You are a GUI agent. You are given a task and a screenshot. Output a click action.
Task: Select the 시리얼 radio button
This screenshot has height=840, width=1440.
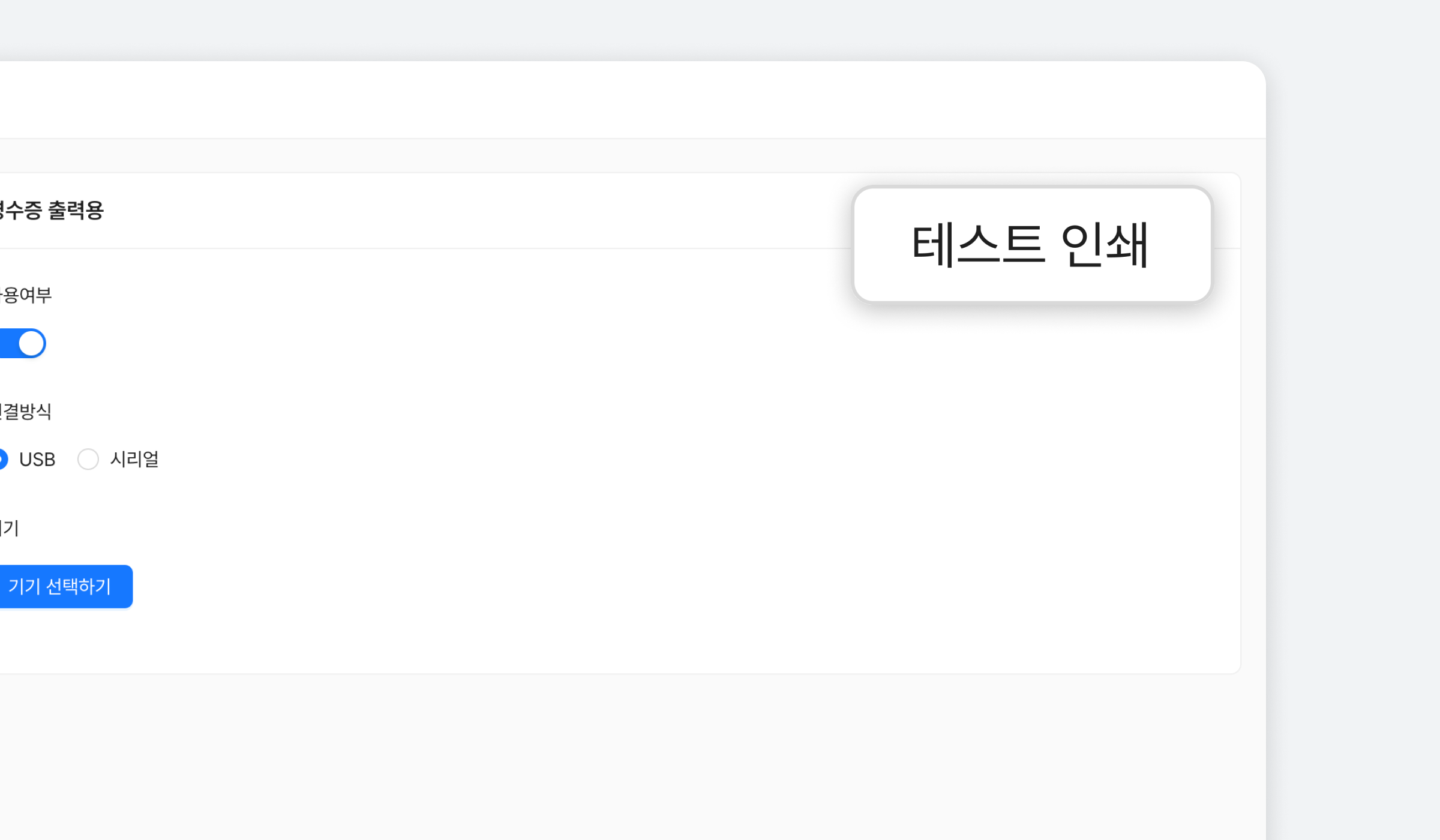(x=88, y=460)
